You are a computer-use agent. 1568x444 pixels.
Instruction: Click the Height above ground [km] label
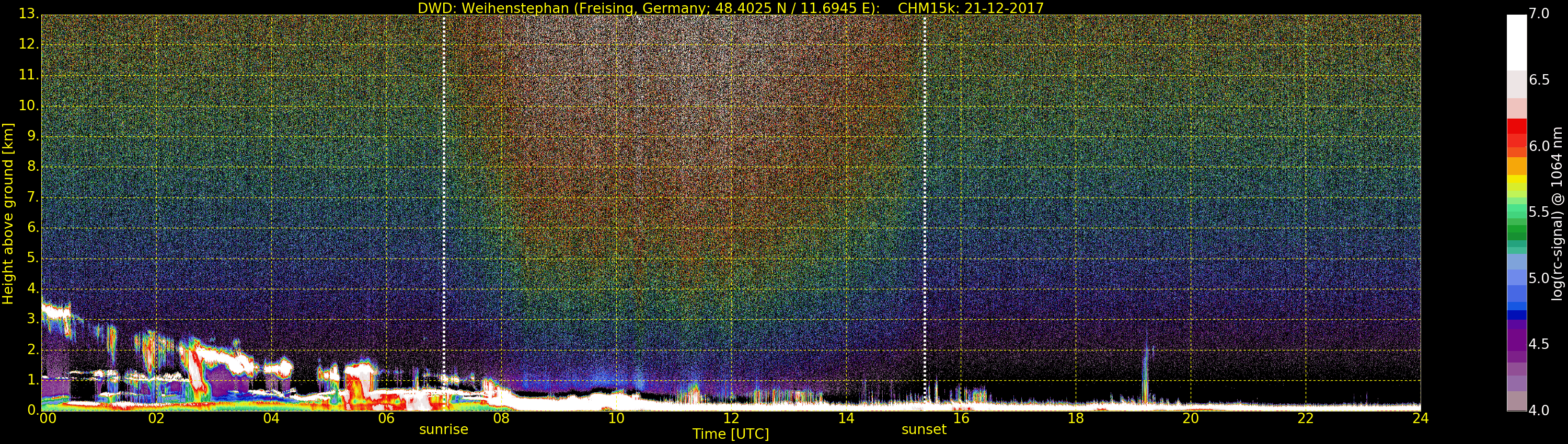pyautogui.click(x=8, y=214)
